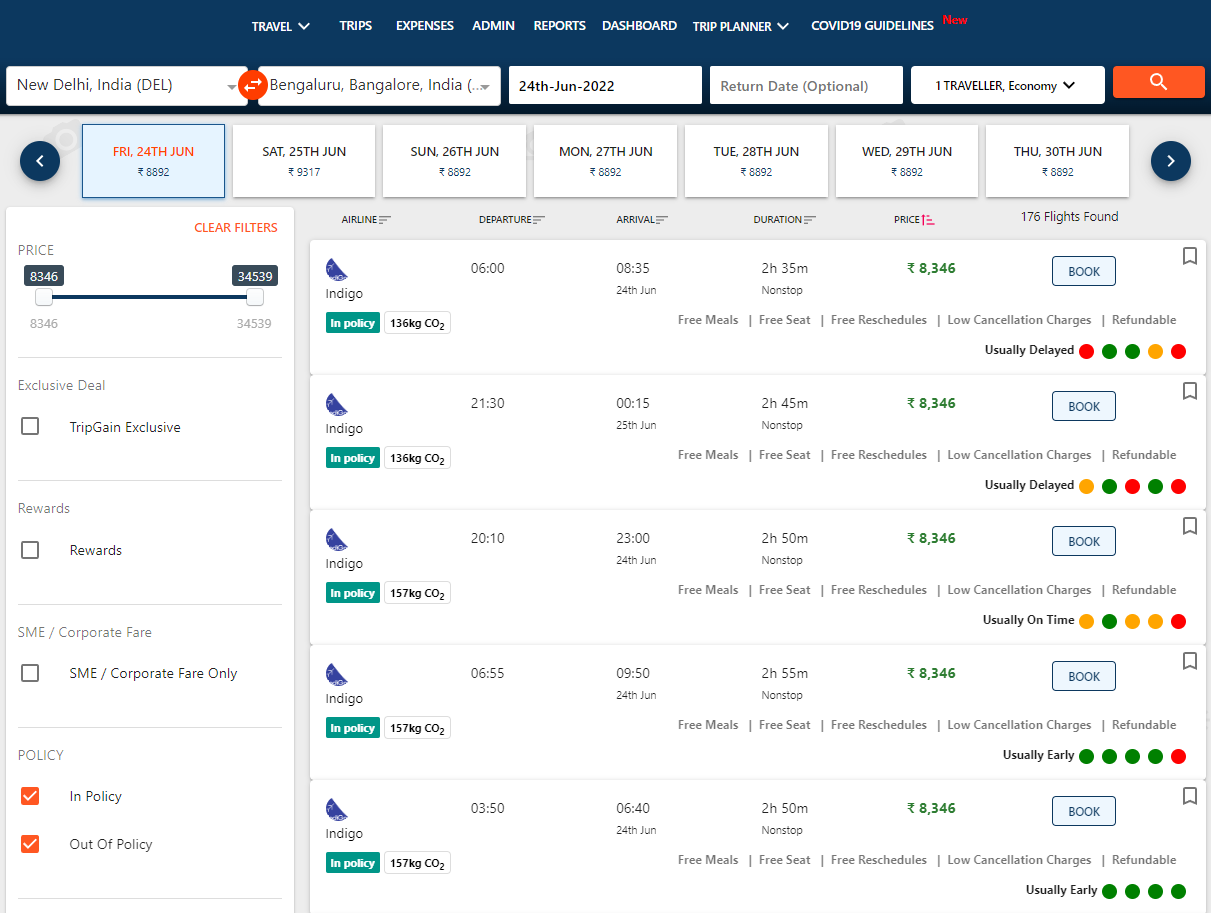Click maximum price slider handle
The width and height of the screenshot is (1211, 913).
click(x=255, y=297)
